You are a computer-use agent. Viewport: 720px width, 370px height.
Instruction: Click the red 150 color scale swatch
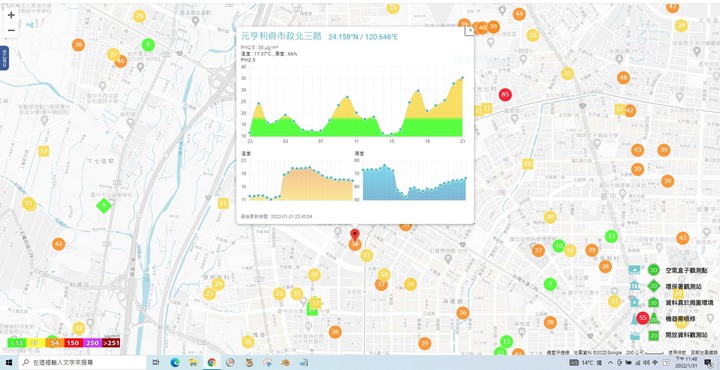(x=72, y=342)
